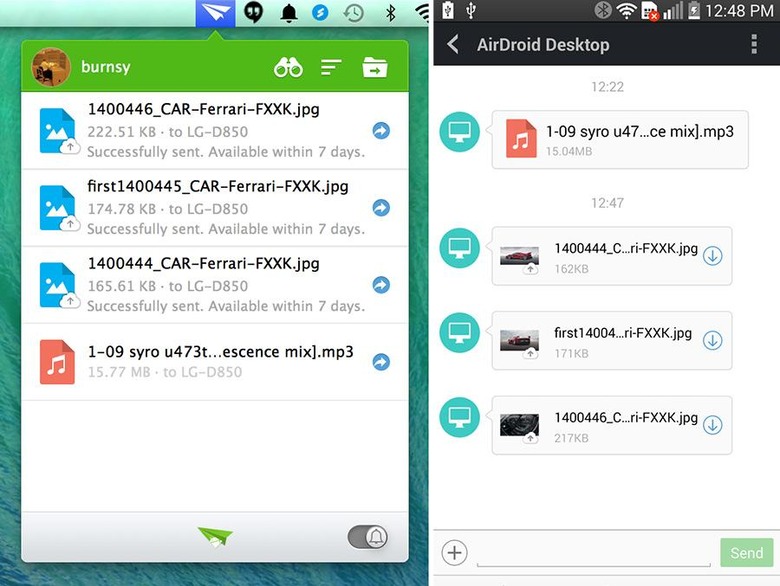Go back from AirDroid Desktop screen
Image resolution: width=780 pixels, height=586 pixels.
click(x=453, y=44)
